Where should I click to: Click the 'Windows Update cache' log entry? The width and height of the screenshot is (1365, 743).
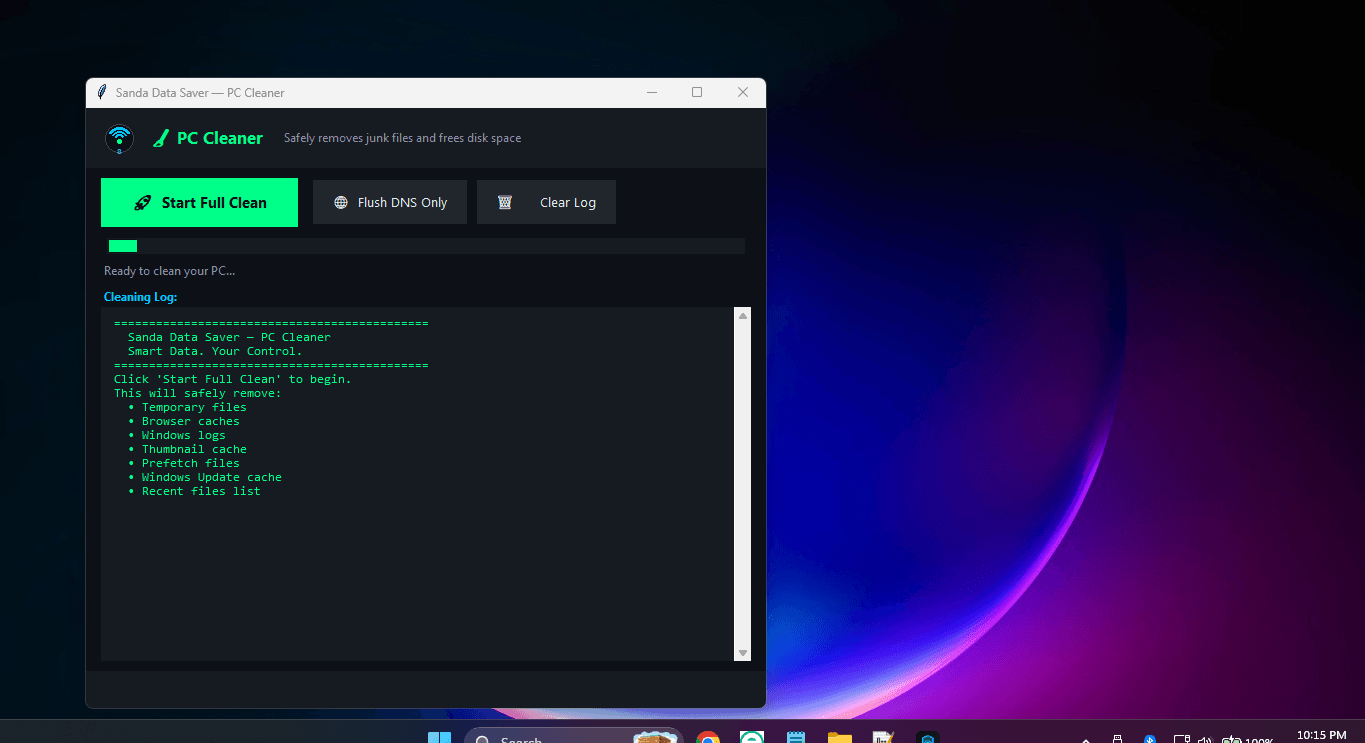[x=212, y=477]
